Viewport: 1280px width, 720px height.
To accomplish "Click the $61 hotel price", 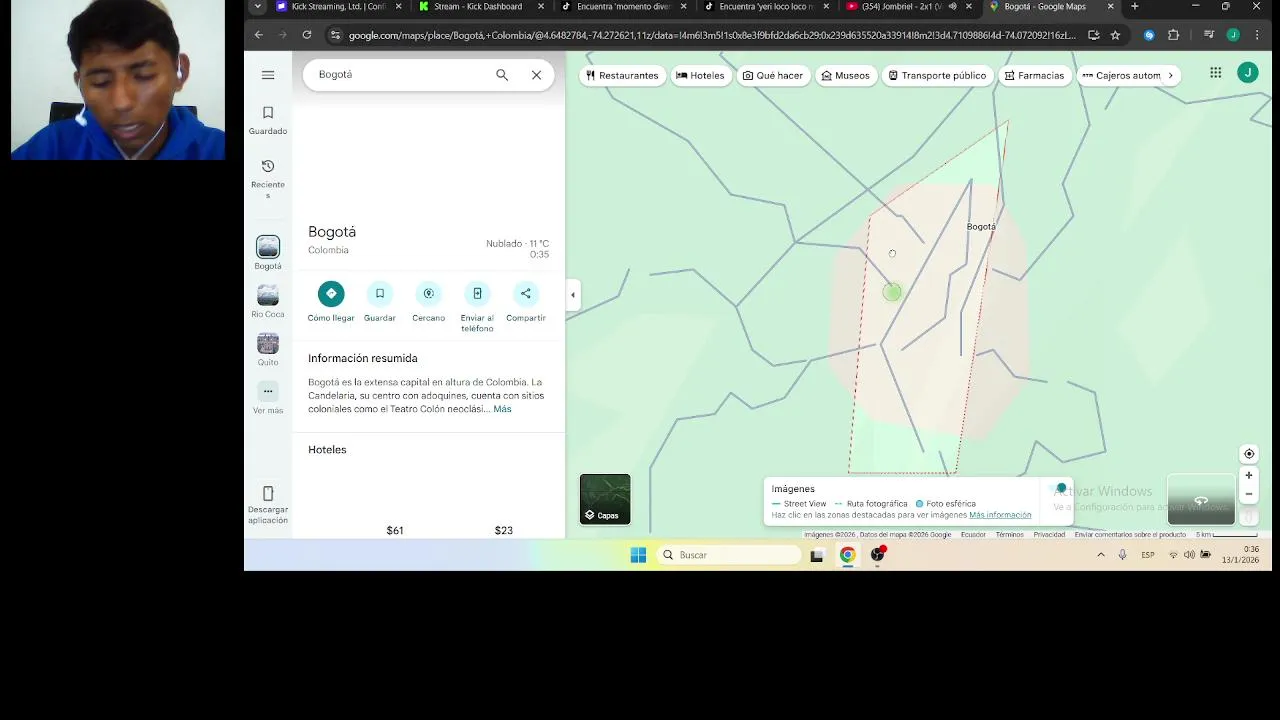I will tap(395, 530).
